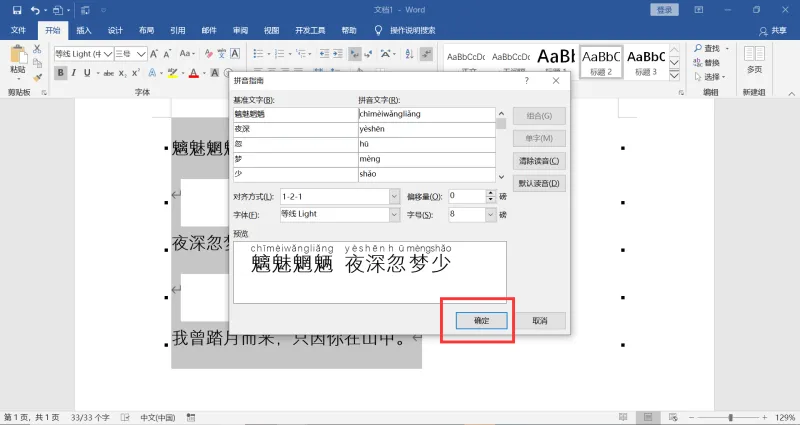Select the 标题 2 style thumbnail
Viewport: 800px width, 425px height.
[601, 61]
